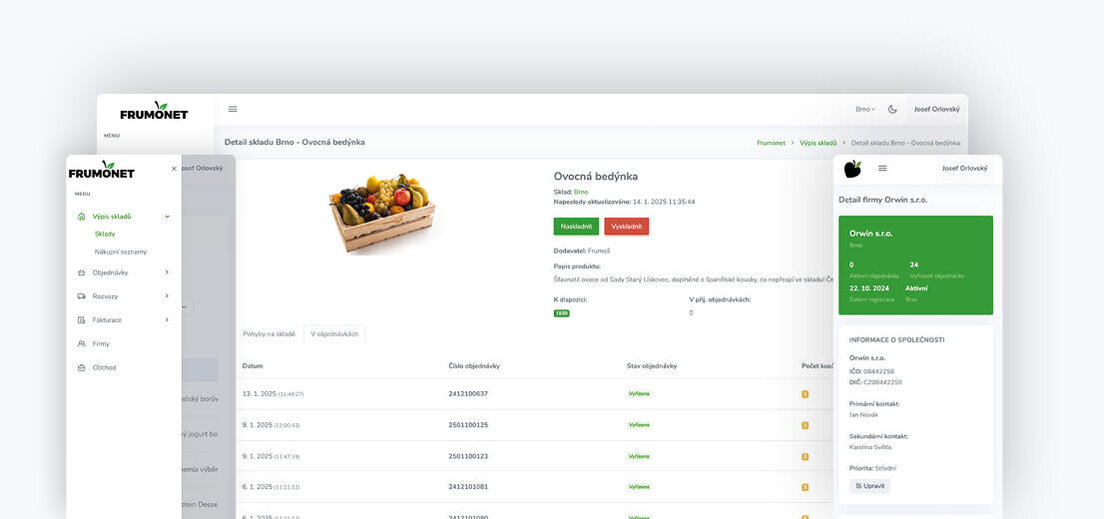Select the V objednávkách tab
The height and width of the screenshot is (519, 1104).
[334, 334]
